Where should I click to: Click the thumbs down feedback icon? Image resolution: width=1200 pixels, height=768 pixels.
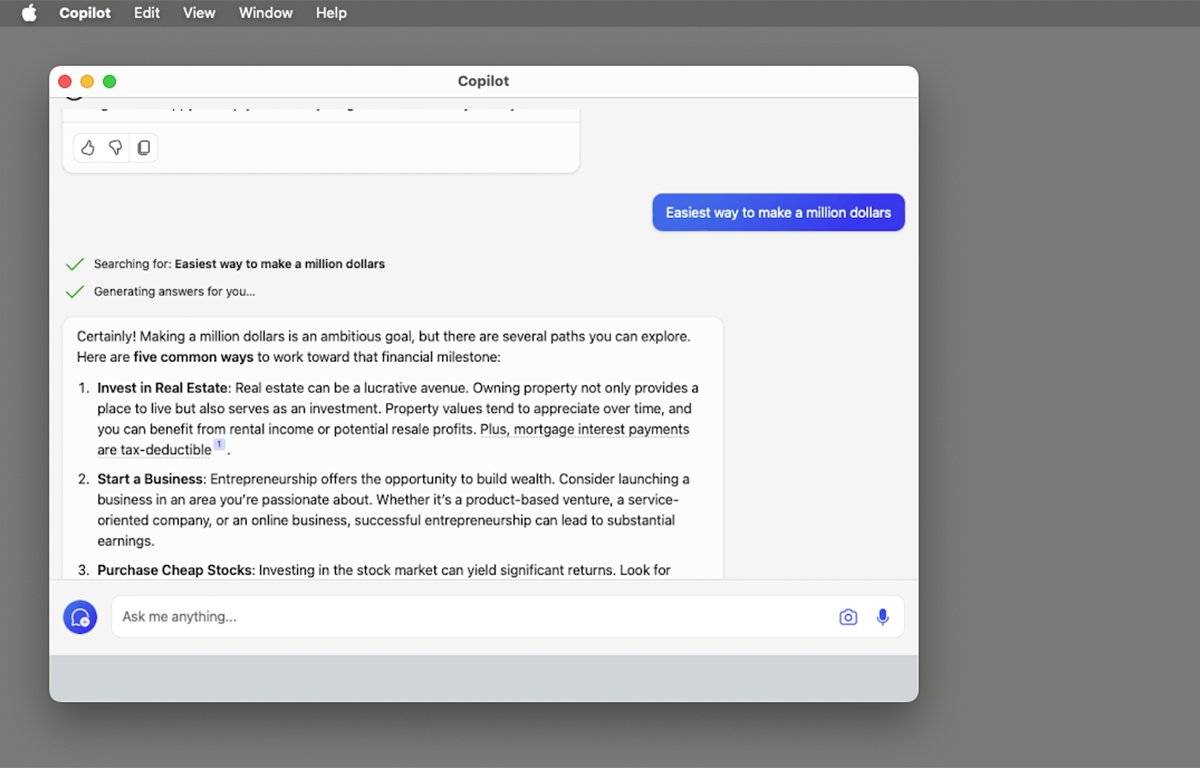click(116, 148)
